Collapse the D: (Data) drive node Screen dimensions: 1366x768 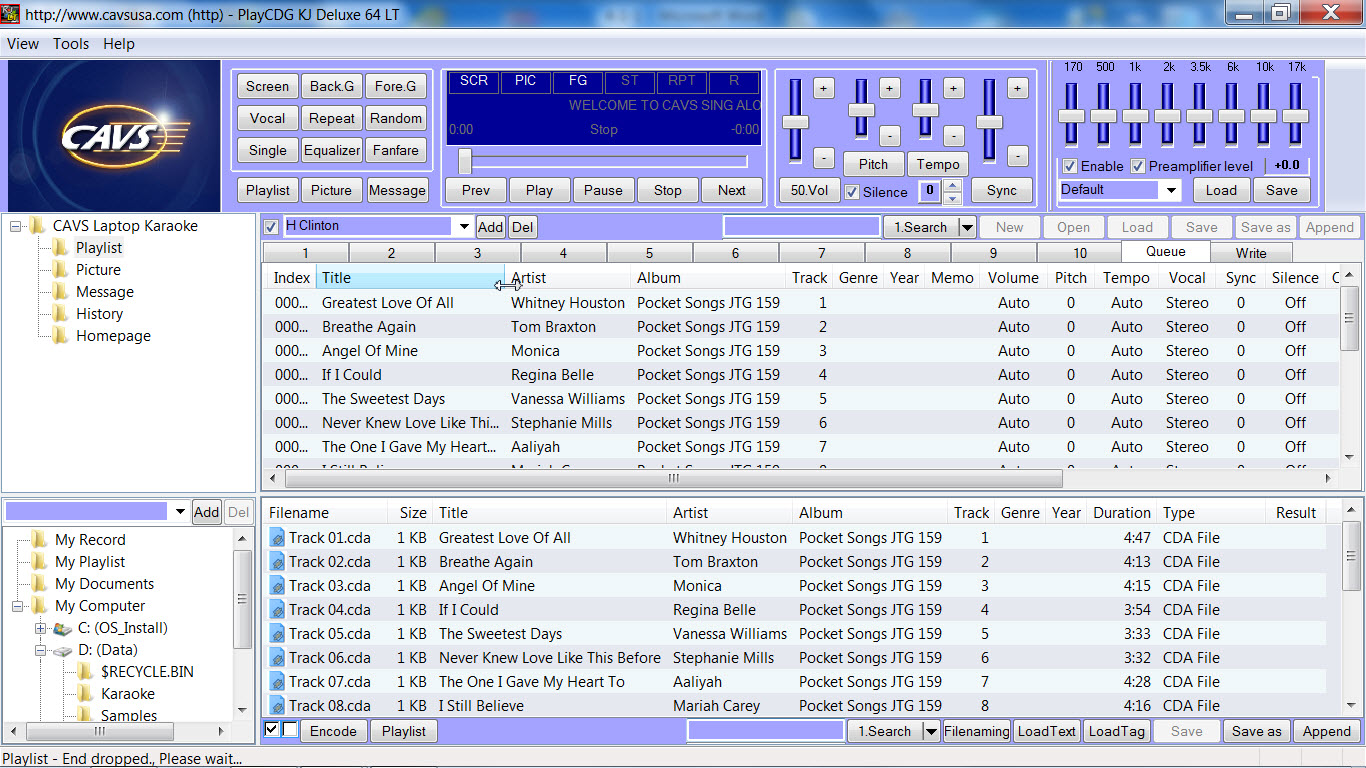pos(40,650)
